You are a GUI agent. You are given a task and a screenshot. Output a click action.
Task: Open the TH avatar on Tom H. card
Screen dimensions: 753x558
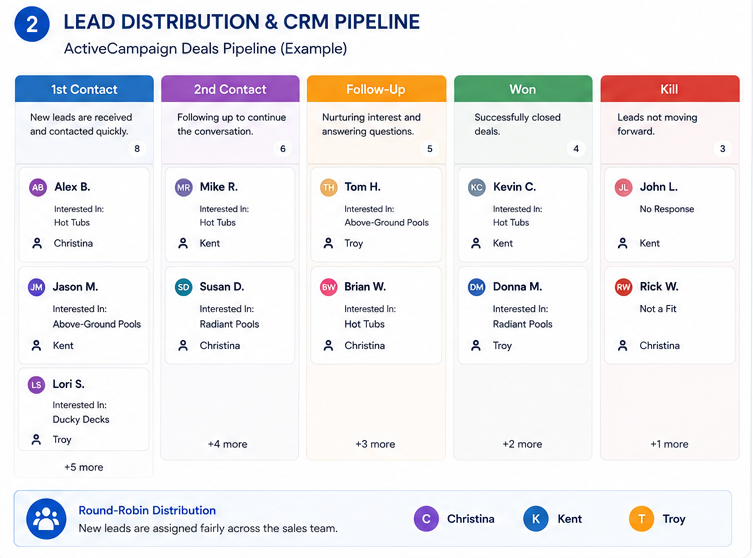click(328, 187)
